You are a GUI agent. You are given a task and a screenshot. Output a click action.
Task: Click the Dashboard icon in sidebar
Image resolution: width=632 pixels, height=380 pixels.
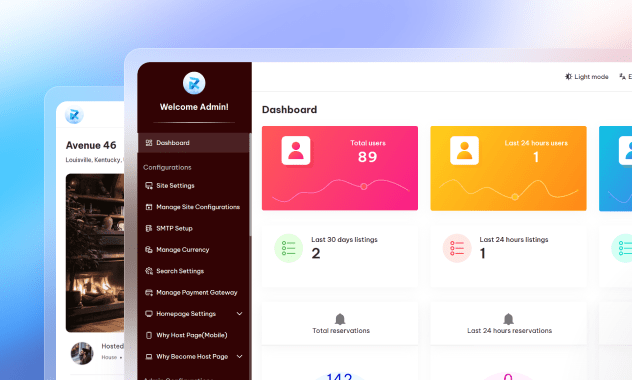click(149, 143)
